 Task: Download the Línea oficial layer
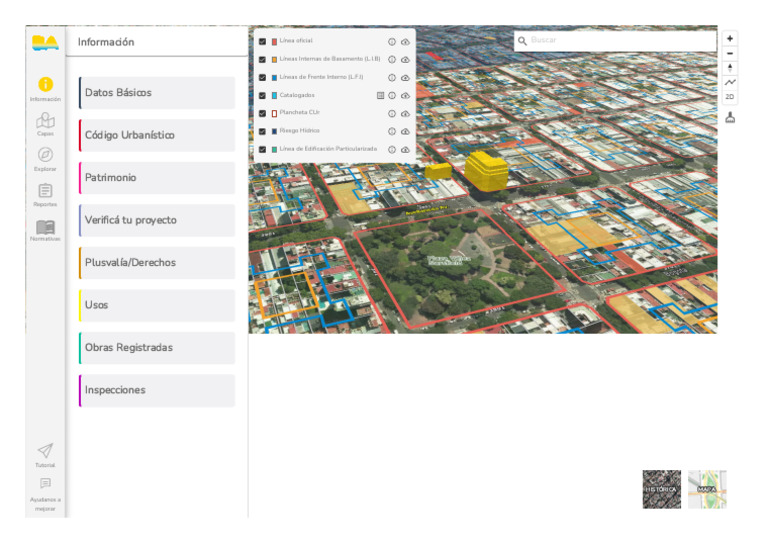405,42
